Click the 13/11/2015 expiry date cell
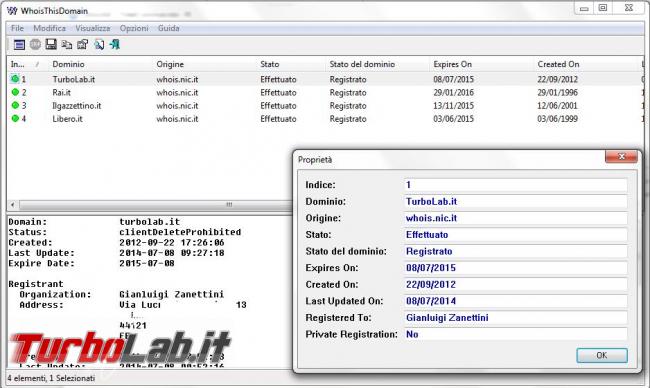The width and height of the screenshot is (650, 388). [x=454, y=106]
